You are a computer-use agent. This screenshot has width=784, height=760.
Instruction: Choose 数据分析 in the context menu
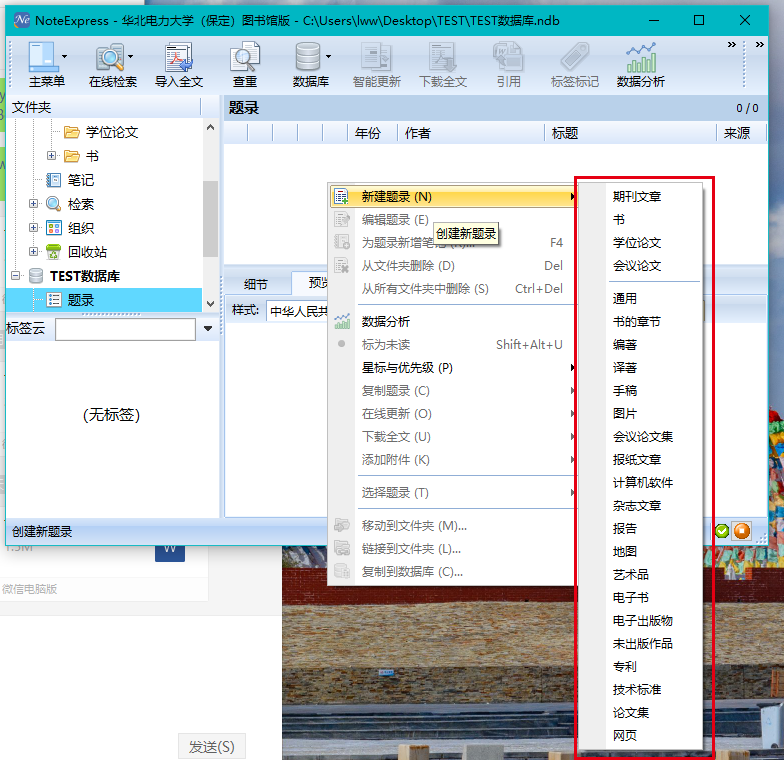click(452, 322)
